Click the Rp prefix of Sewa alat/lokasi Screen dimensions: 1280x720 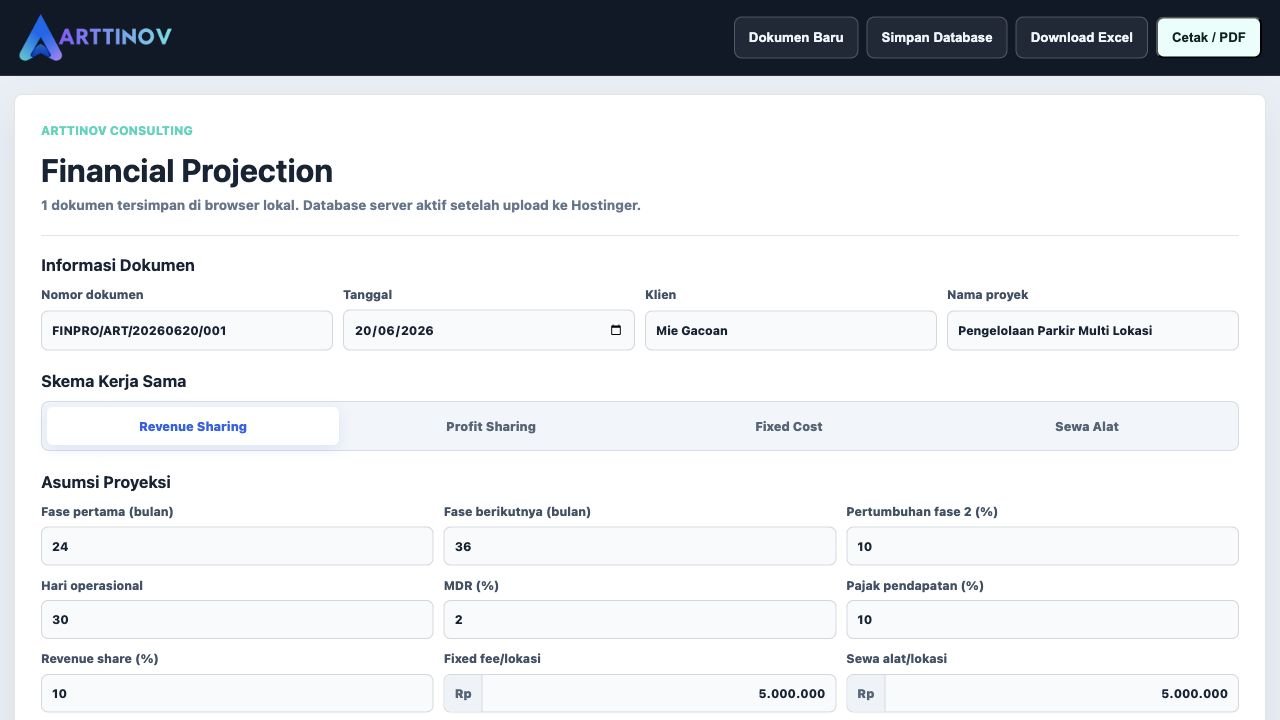click(x=866, y=693)
